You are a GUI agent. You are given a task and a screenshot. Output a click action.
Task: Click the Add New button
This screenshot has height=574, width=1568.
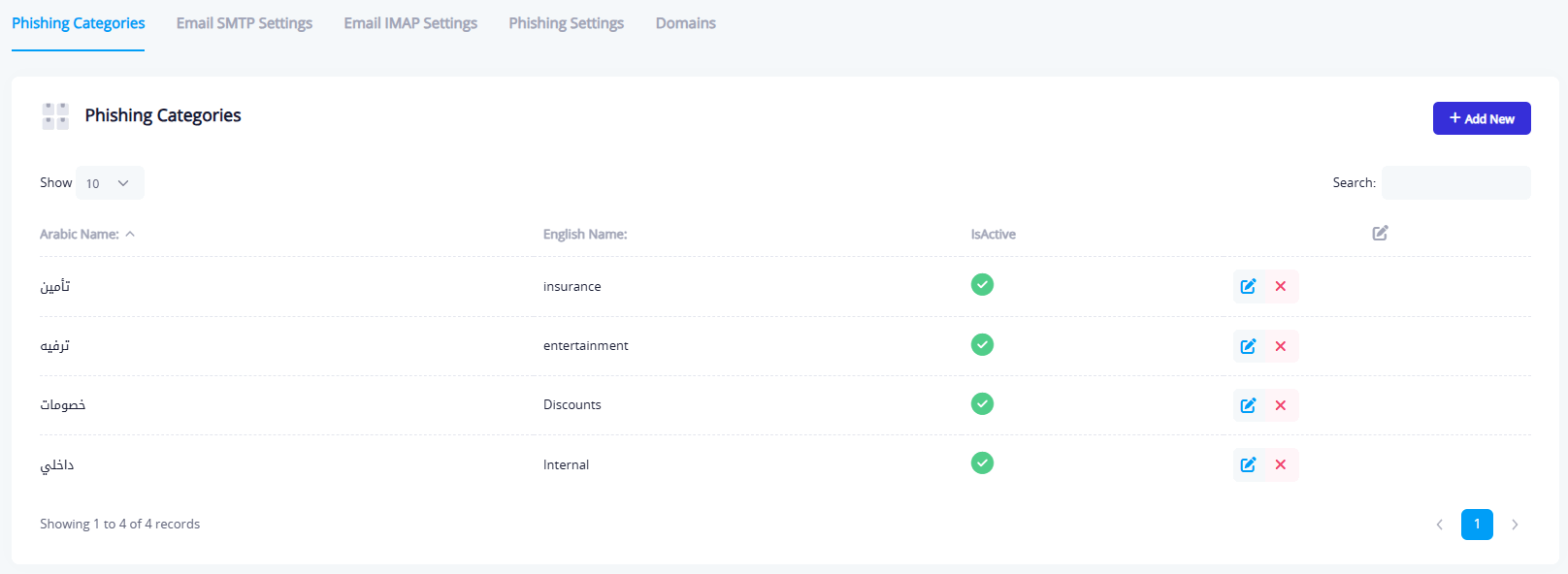1481,118
